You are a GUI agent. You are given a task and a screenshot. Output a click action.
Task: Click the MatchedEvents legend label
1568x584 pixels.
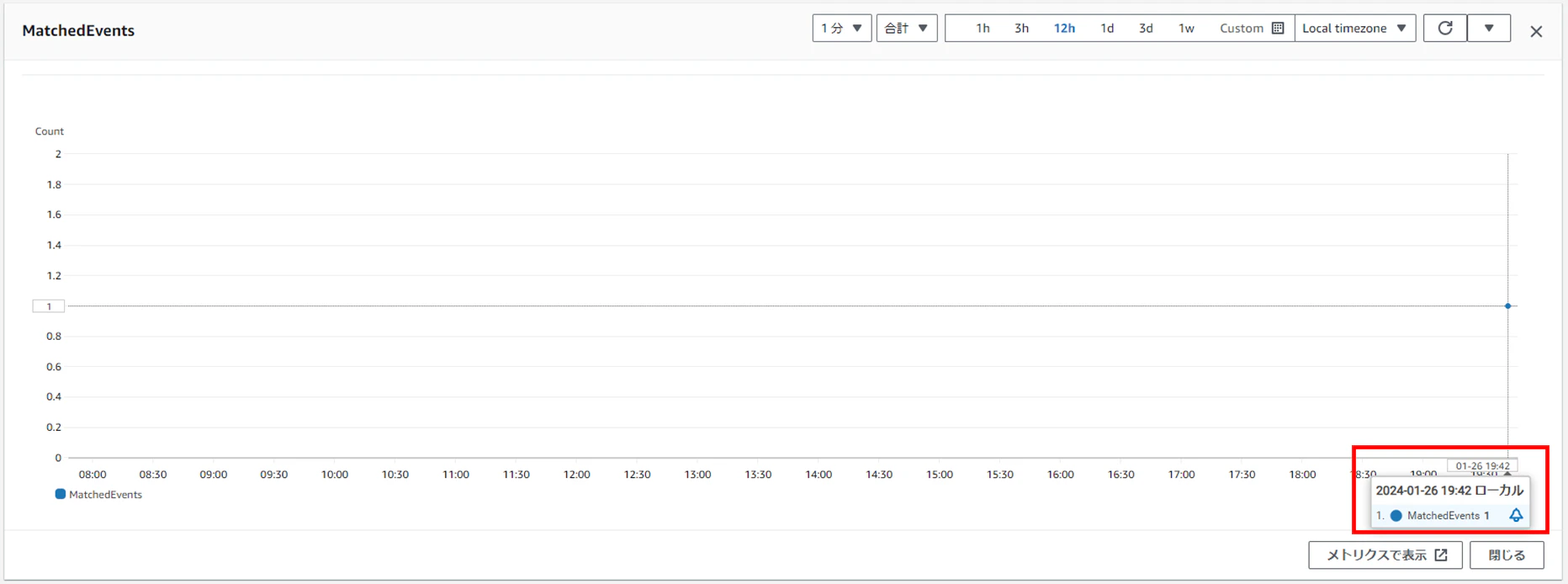105,495
